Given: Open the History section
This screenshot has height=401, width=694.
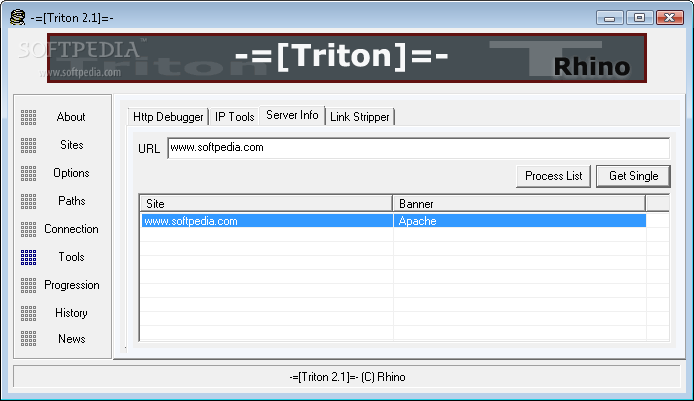Looking at the screenshot, I should pos(71,313).
